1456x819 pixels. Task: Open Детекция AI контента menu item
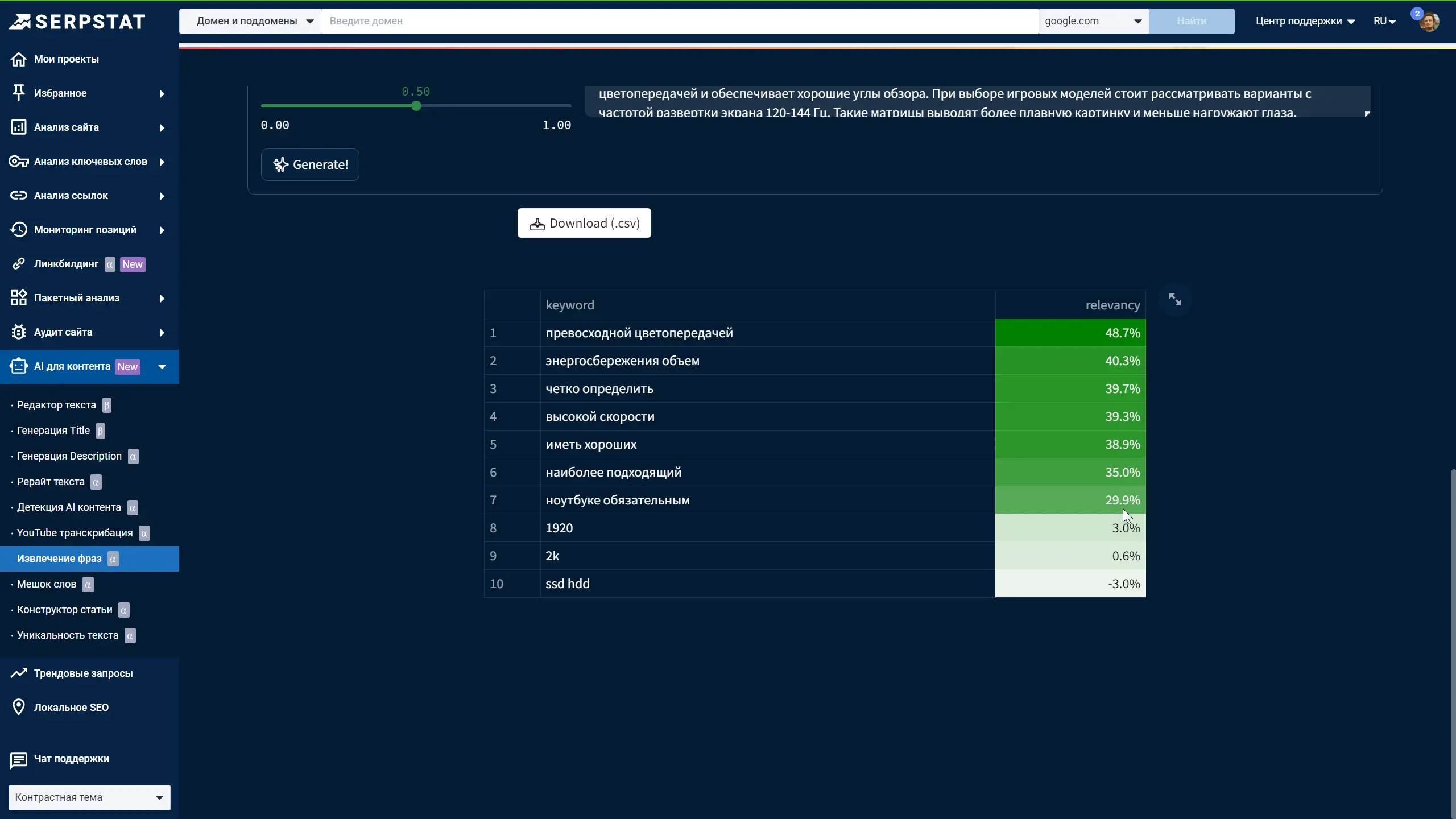pos(69,507)
